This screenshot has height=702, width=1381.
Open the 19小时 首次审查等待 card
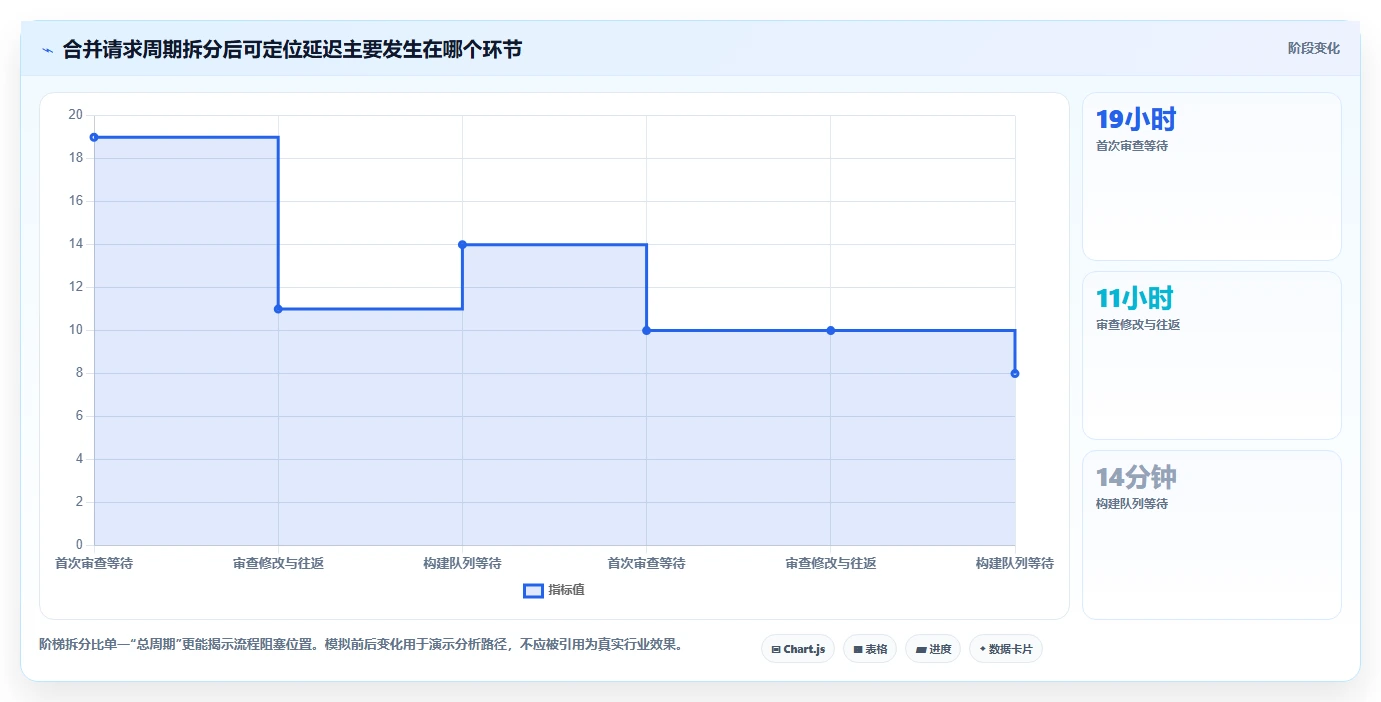[x=1211, y=177]
